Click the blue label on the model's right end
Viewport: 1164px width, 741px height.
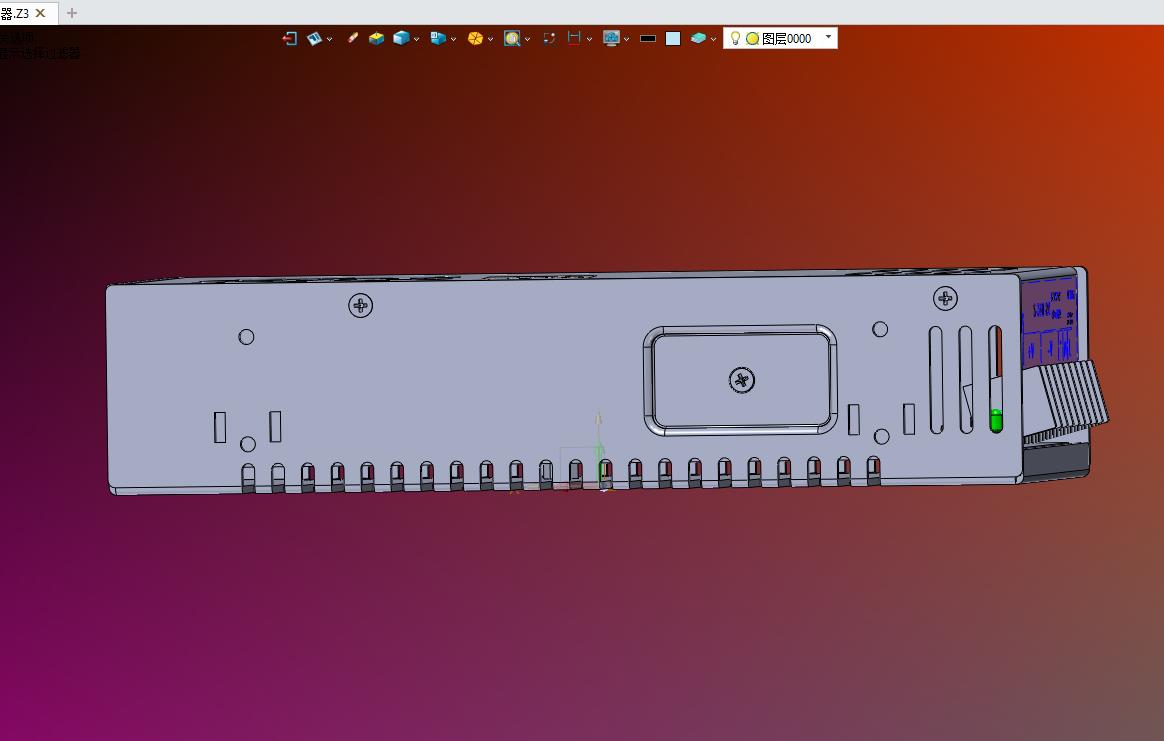tap(1050, 321)
